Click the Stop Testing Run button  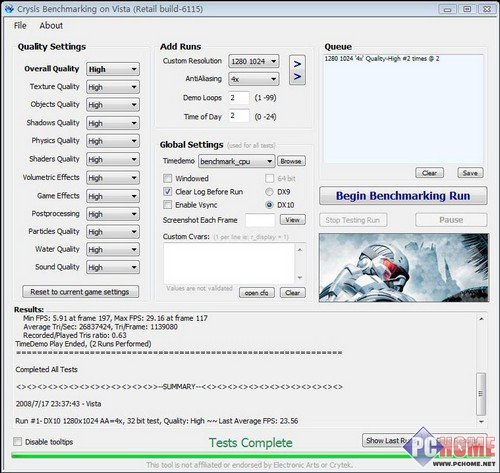click(x=353, y=220)
